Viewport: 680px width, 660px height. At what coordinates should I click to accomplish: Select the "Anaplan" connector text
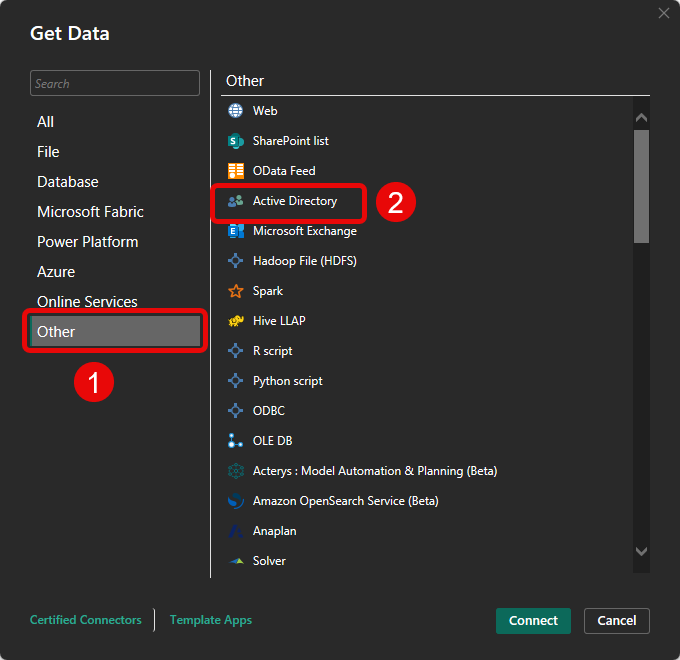click(275, 531)
